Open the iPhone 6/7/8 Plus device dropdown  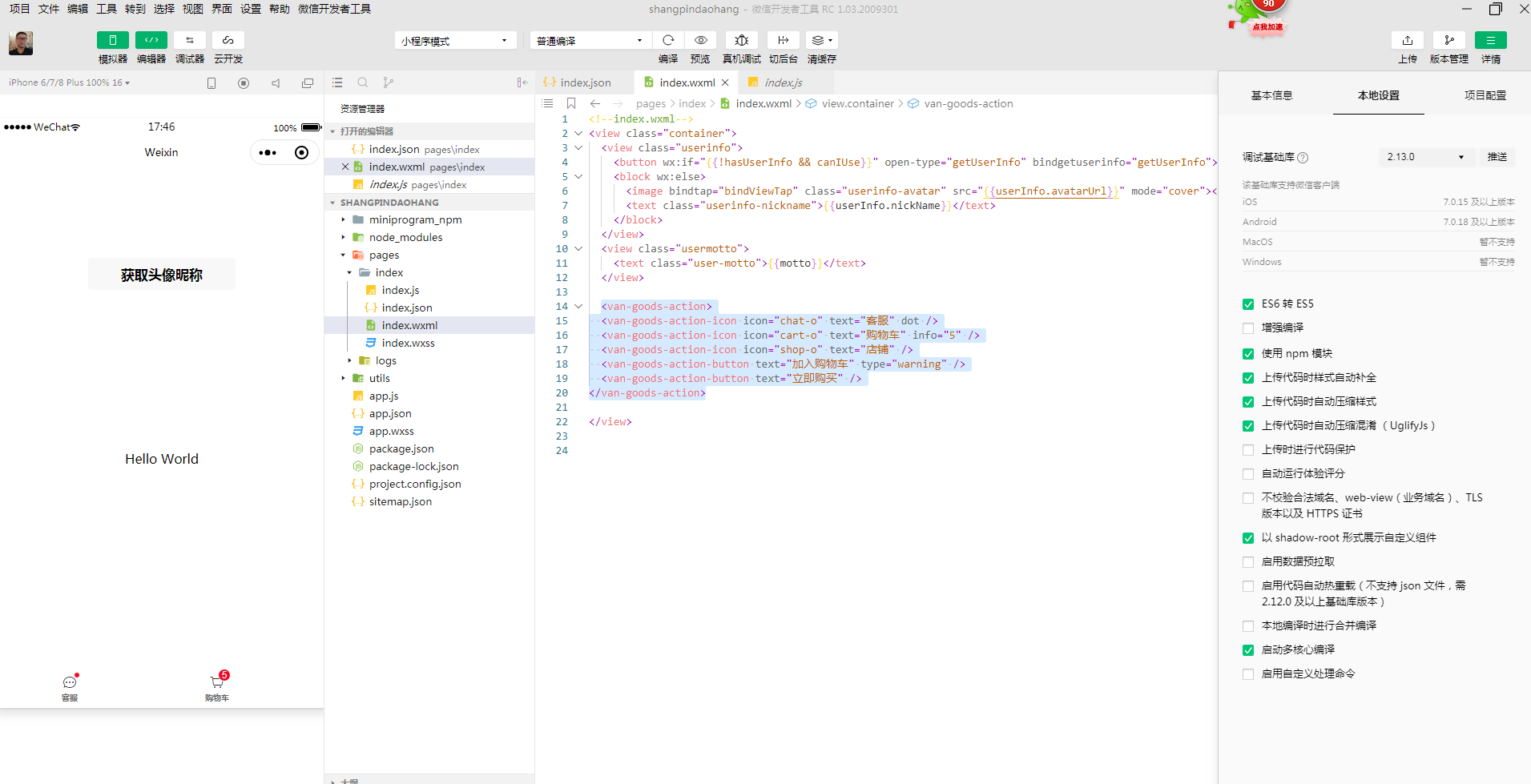click(70, 82)
